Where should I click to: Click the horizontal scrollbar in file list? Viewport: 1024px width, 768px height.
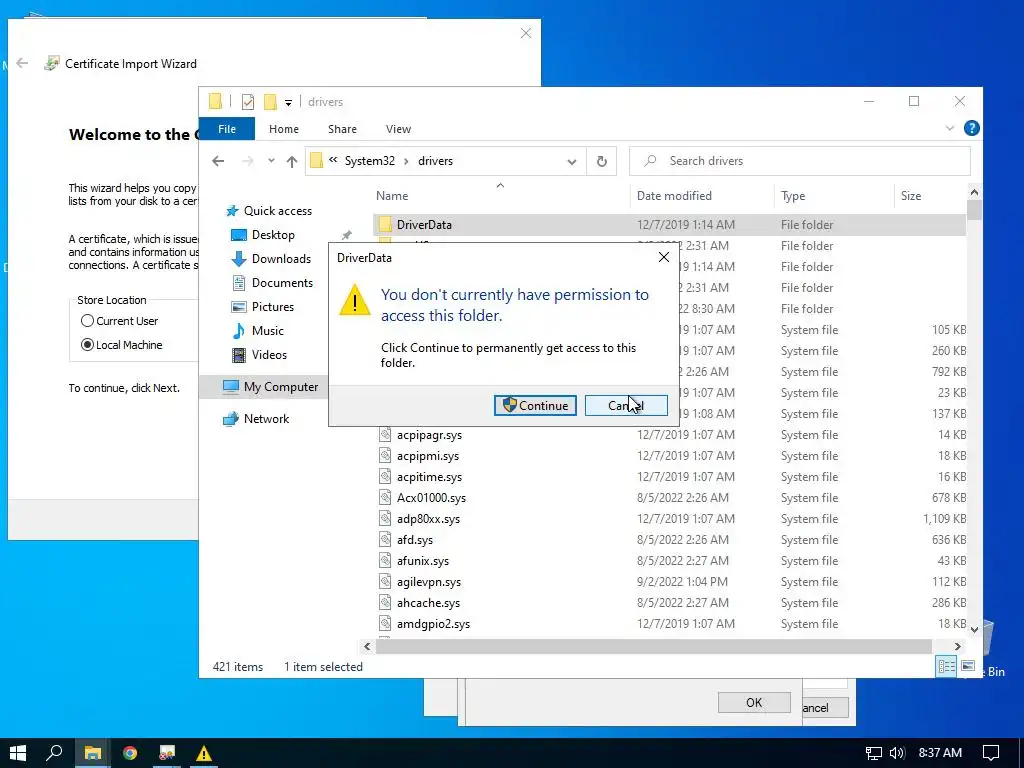click(653, 646)
